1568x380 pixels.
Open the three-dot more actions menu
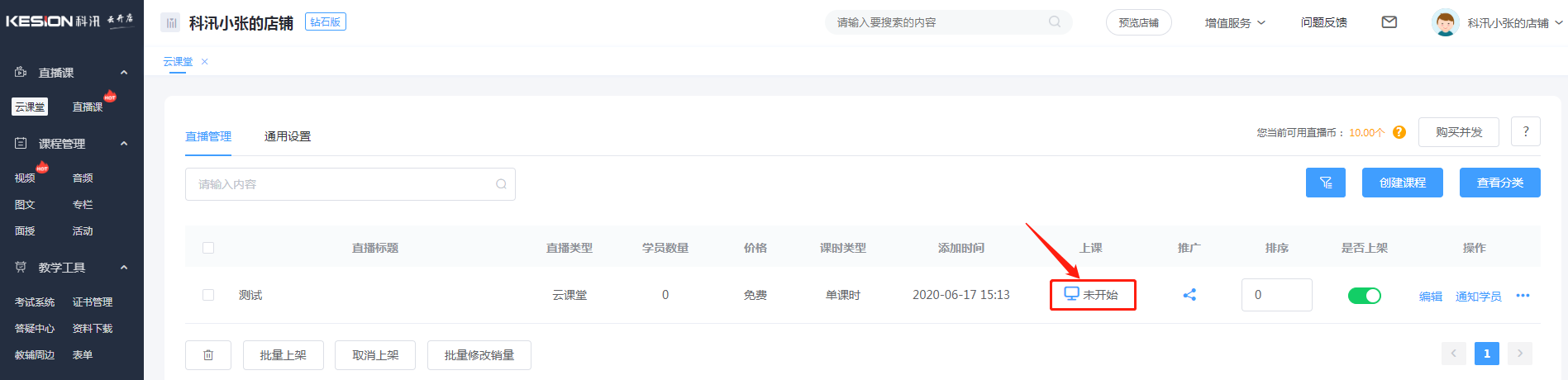point(1523,296)
